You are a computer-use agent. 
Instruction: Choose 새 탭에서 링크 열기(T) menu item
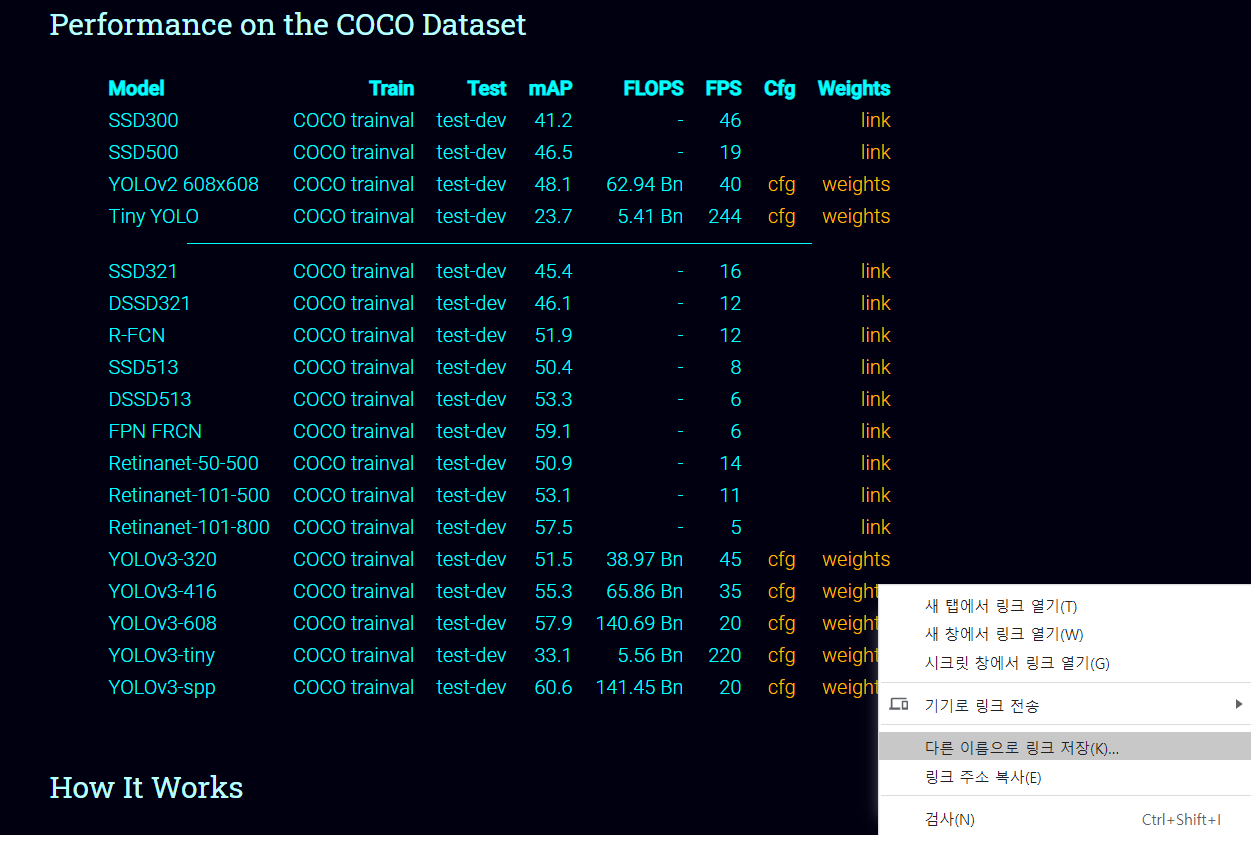click(x=1064, y=606)
